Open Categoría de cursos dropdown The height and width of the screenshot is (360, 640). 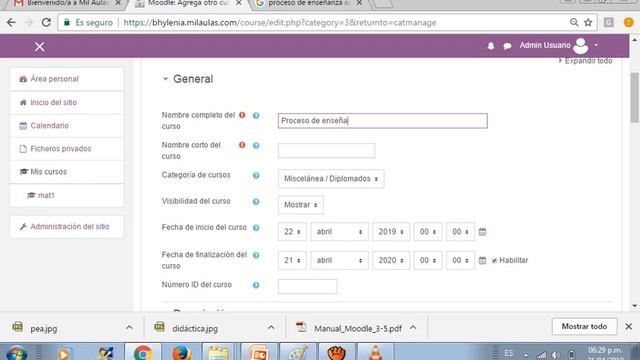[x=331, y=179]
